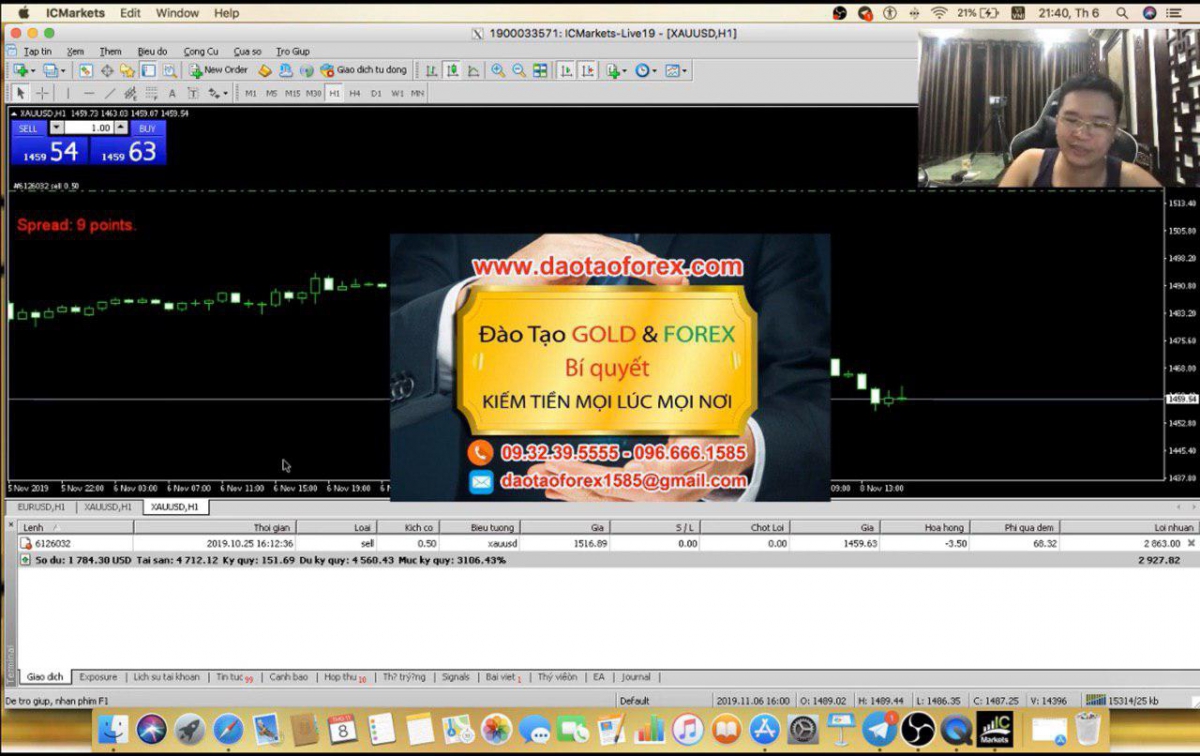Open Edit in the macOS menu bar
The image size is (1200, 756).
[130, 13]
